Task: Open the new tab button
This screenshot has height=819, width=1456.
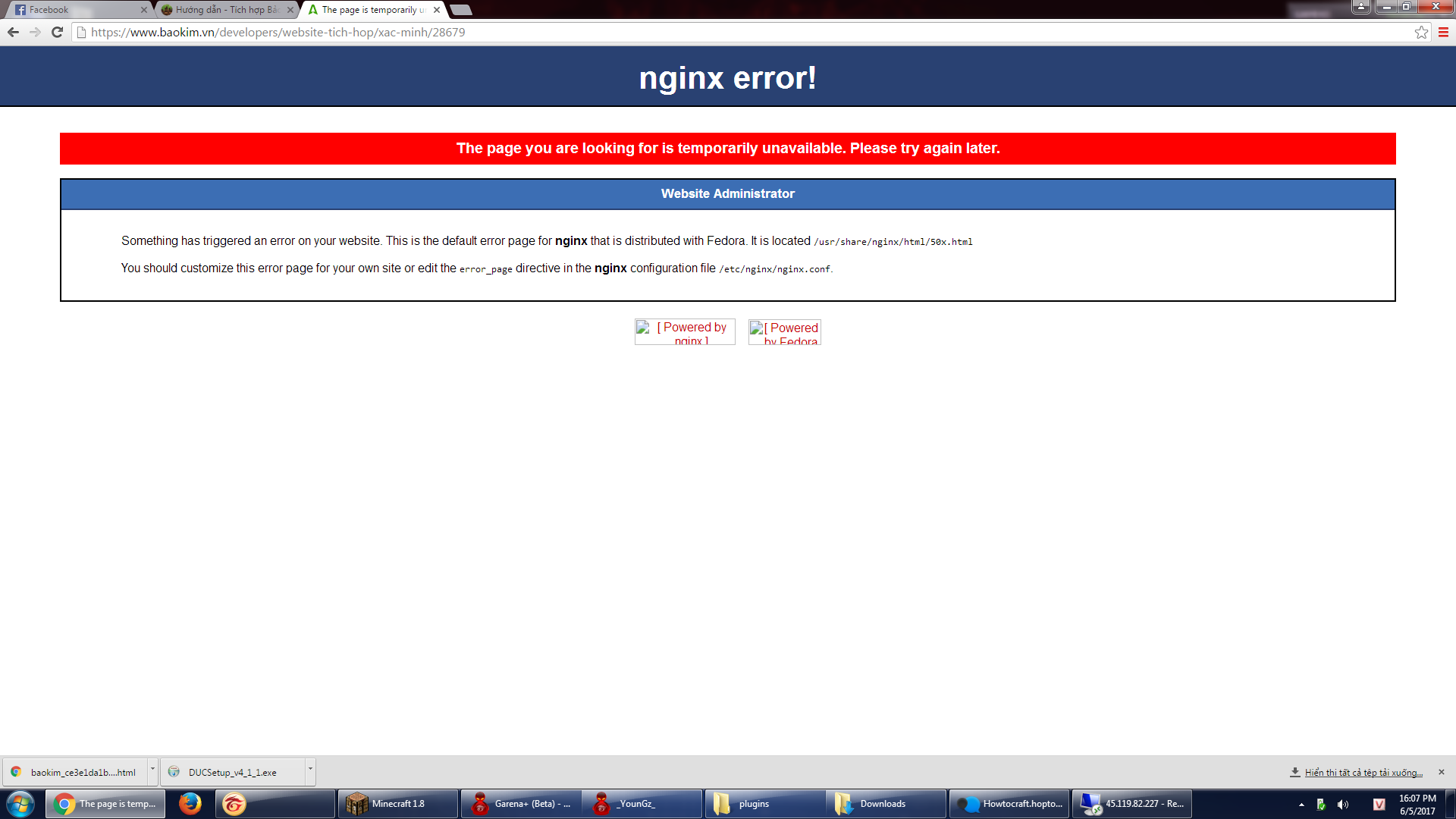Action: pyautogui.click(x=461, y=10)
